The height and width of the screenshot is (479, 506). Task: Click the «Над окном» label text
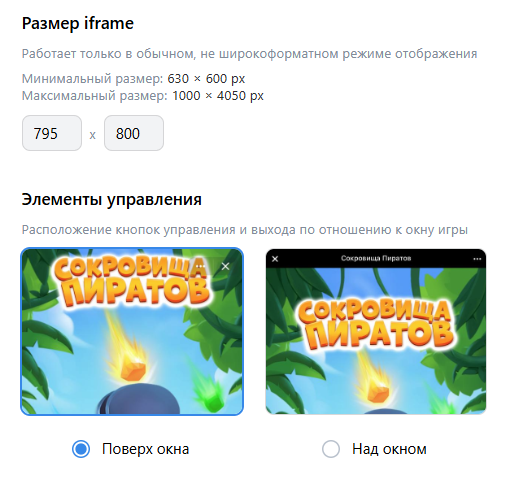(389, 449)
